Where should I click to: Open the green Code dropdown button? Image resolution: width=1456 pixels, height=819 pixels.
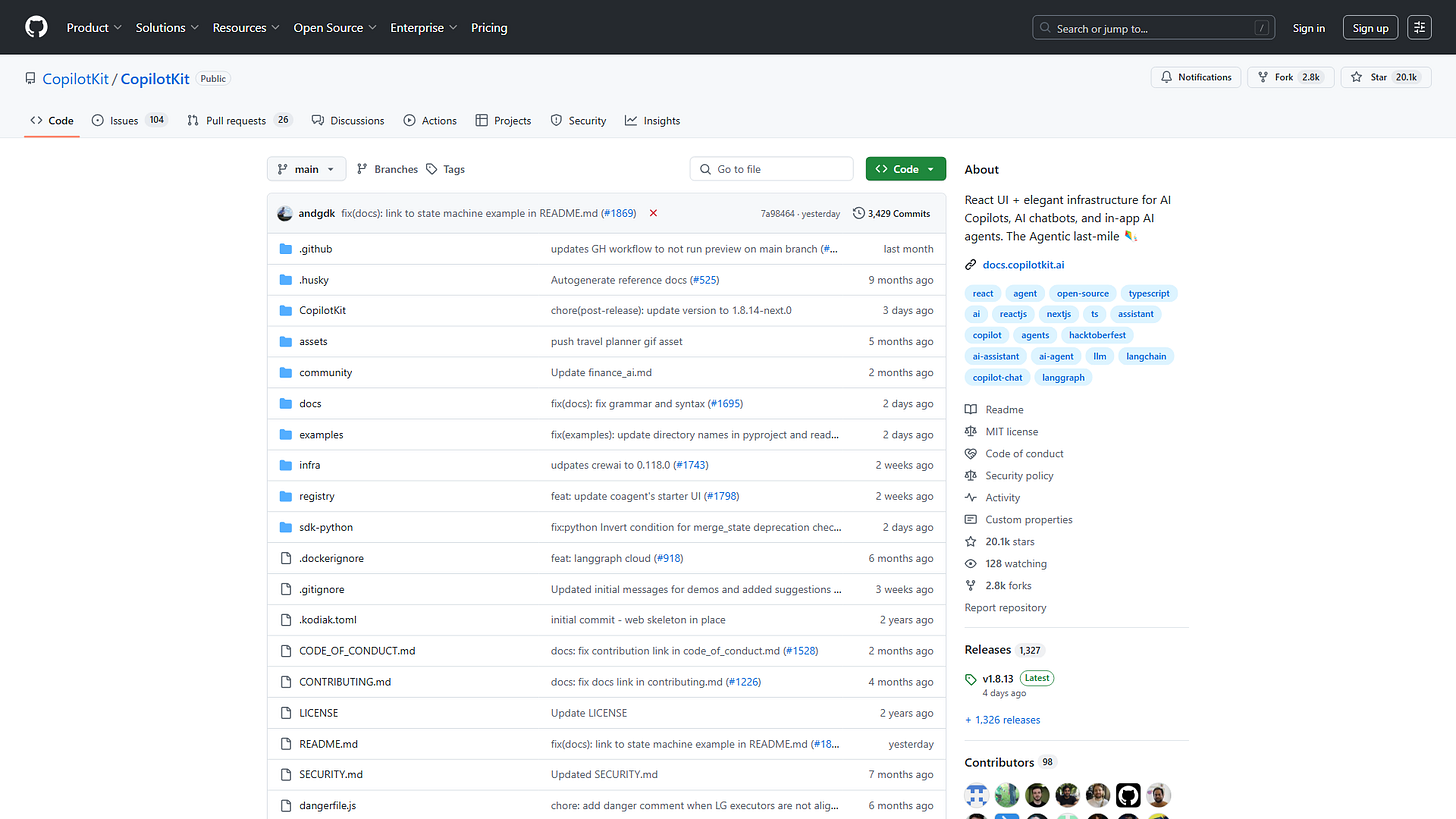(906, 170)
